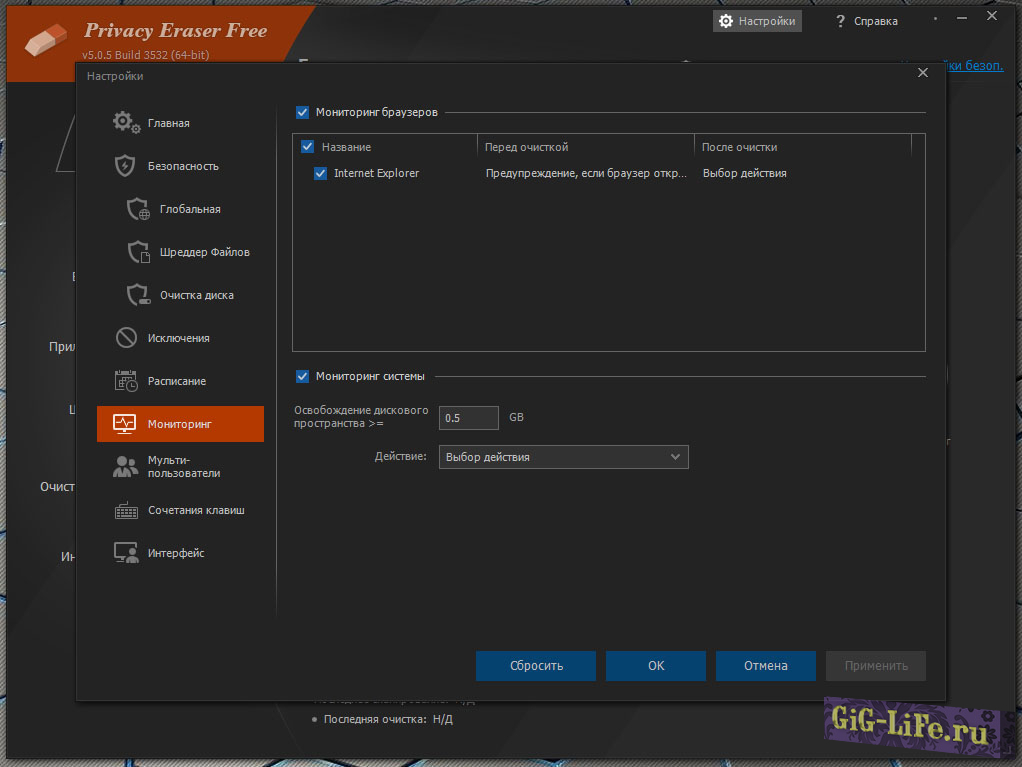Open Шреддер Файлов shield icon

tap(138, 252)
